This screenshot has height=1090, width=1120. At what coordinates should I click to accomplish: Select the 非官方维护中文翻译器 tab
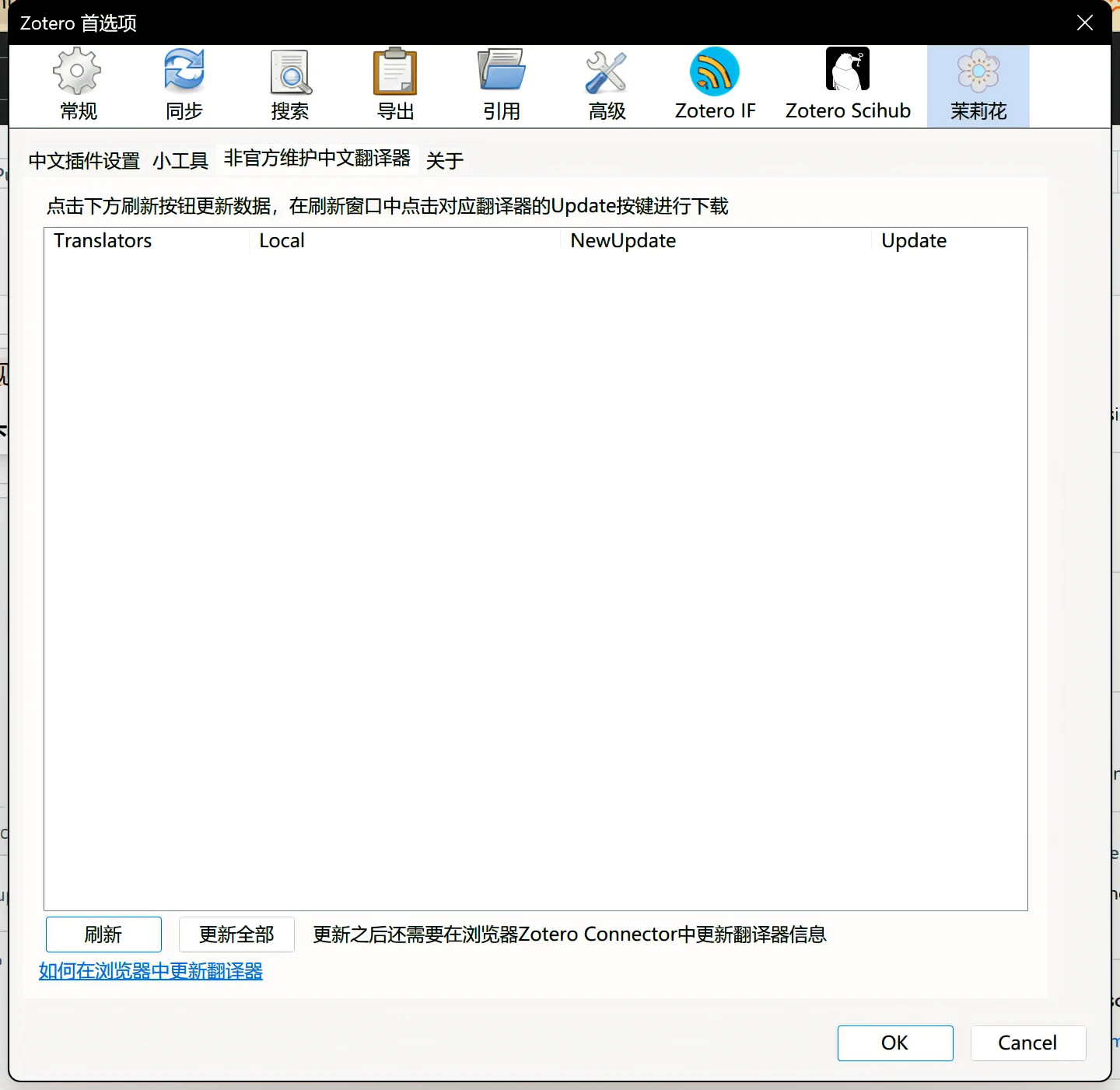(x=317, y=159)
